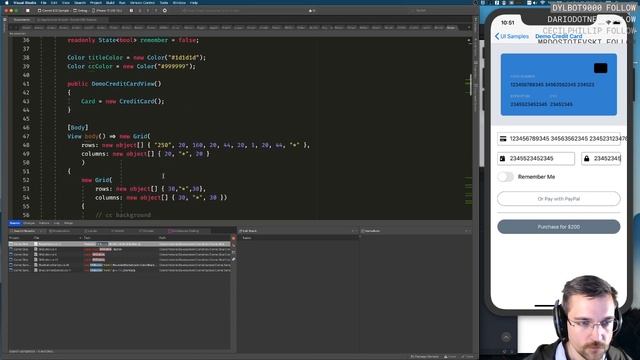Open the File menu
This screenshot has height=360, width=640.
(43, 2)
